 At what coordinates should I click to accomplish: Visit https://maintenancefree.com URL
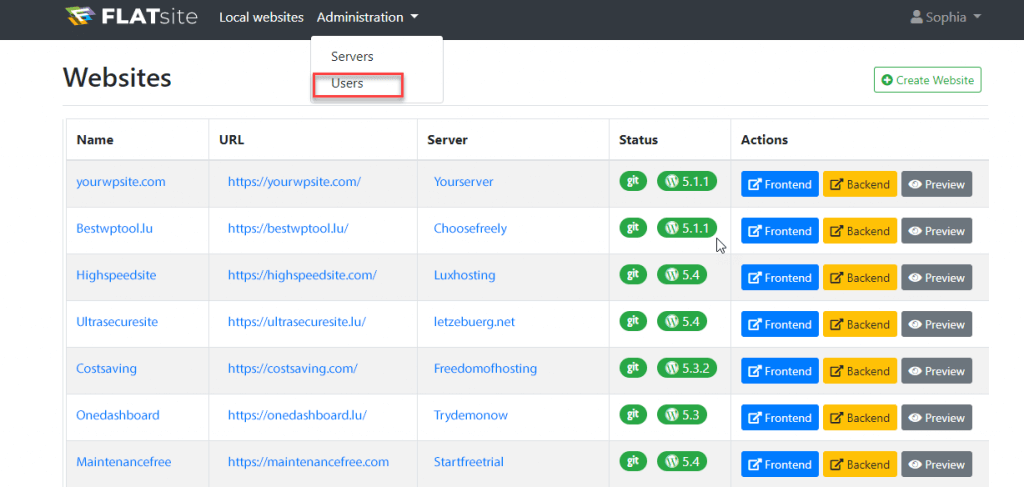308,462
